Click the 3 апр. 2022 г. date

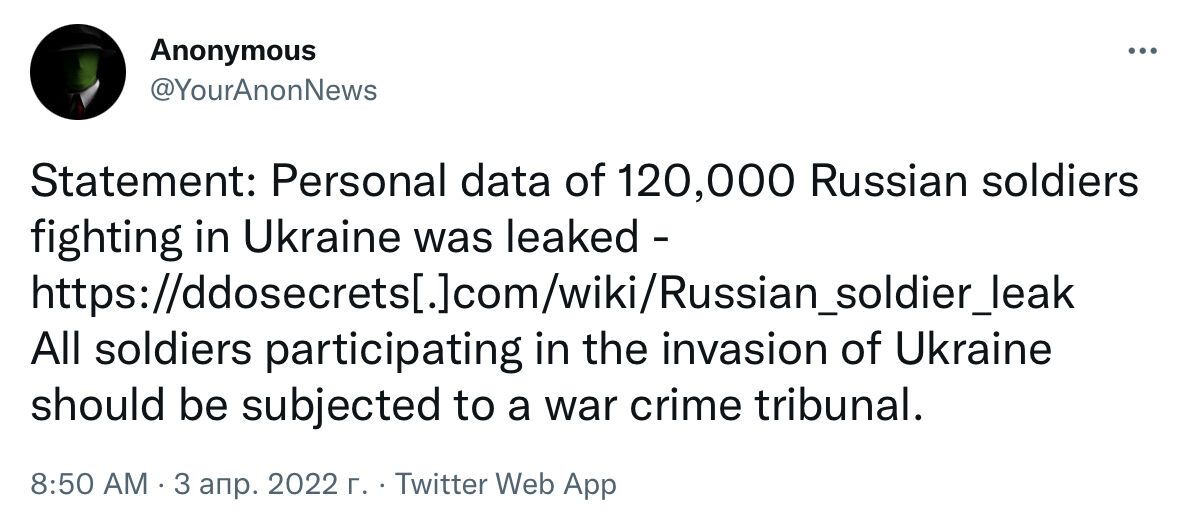coord(270,484)
